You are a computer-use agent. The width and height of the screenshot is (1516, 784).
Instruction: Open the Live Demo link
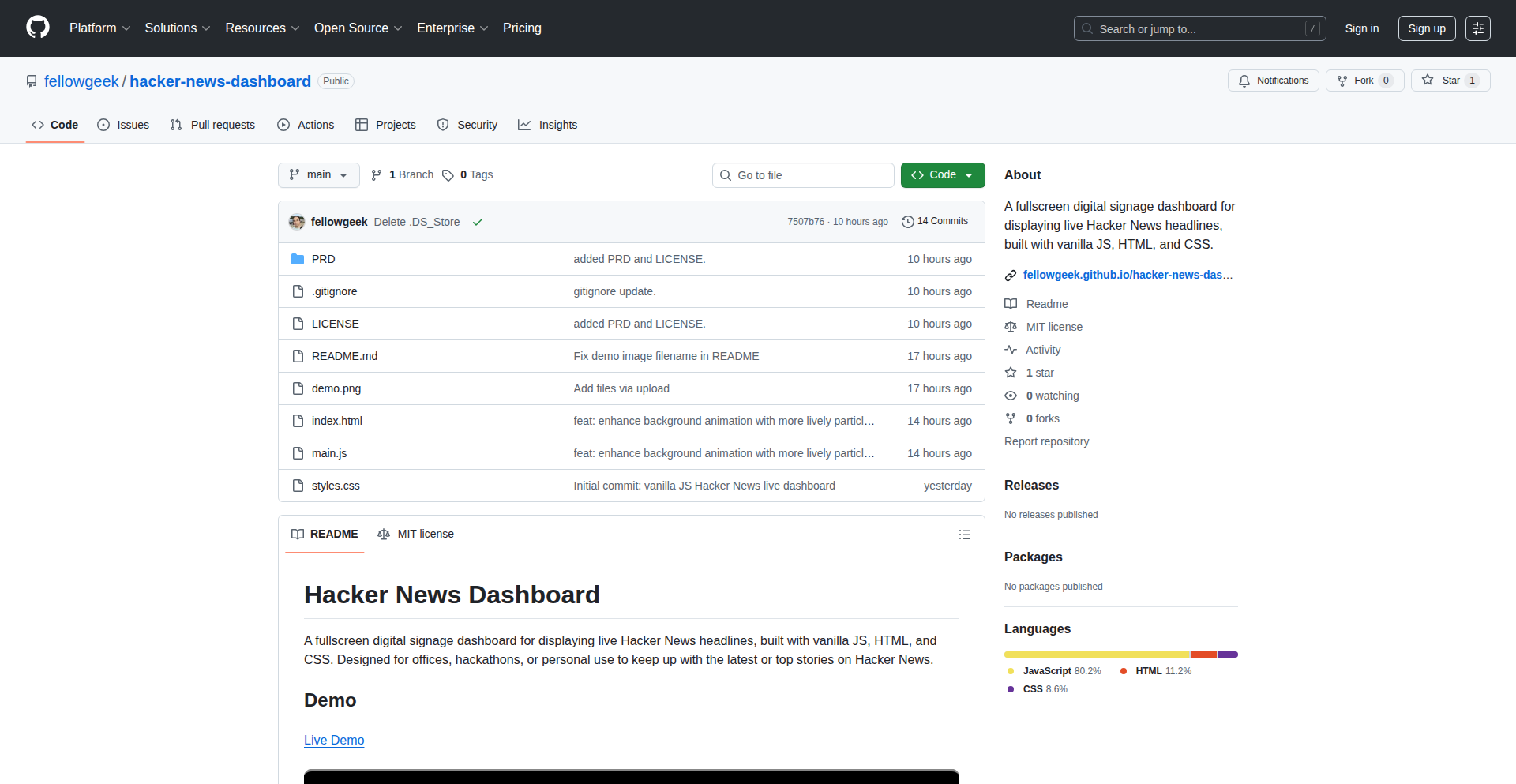pos(334,740)
